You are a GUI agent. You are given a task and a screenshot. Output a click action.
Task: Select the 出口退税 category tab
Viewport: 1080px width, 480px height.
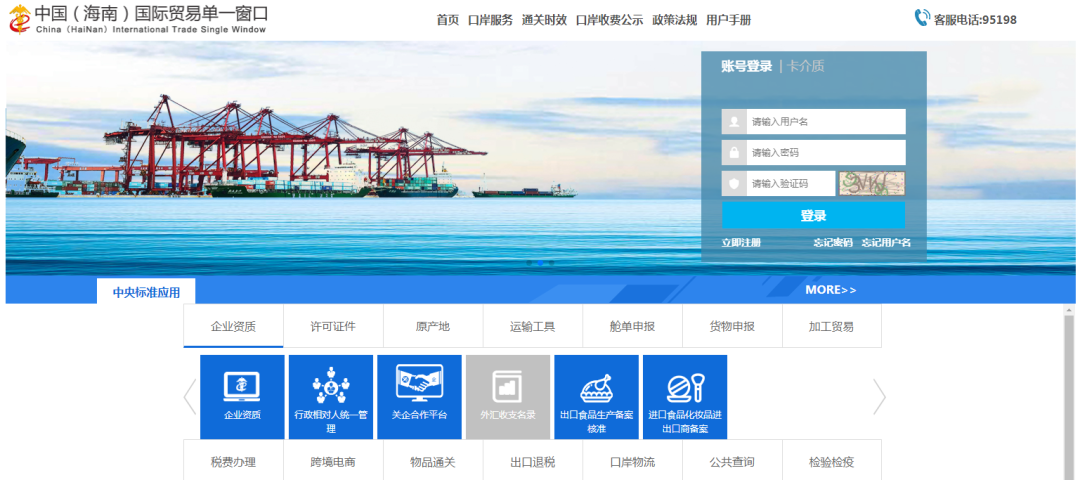(x=533, y=461)
